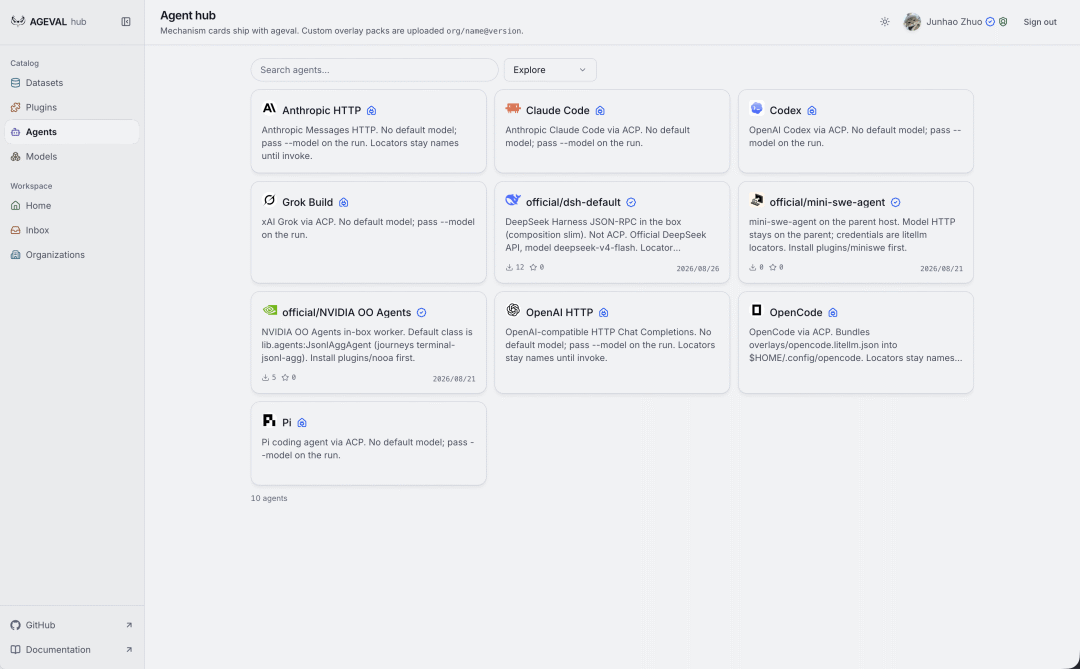
Task: Click the OpenCode logo icon
Action: coord(756,311)
